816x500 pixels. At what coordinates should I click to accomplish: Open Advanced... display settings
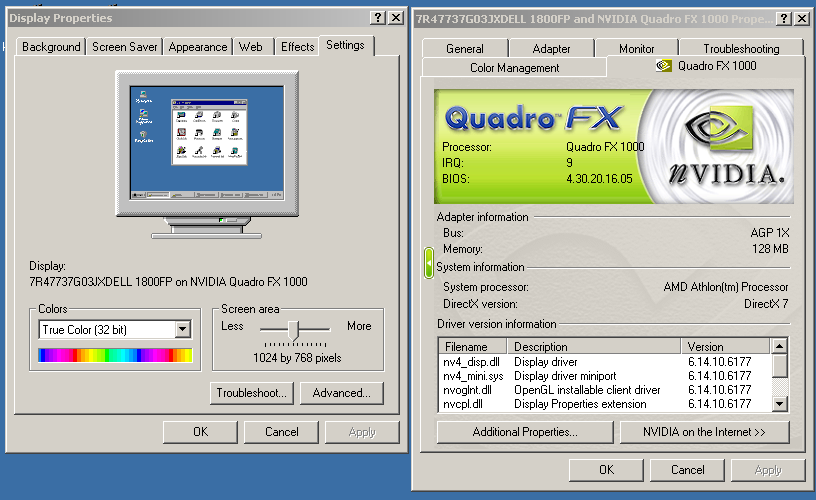coord(341,393)
